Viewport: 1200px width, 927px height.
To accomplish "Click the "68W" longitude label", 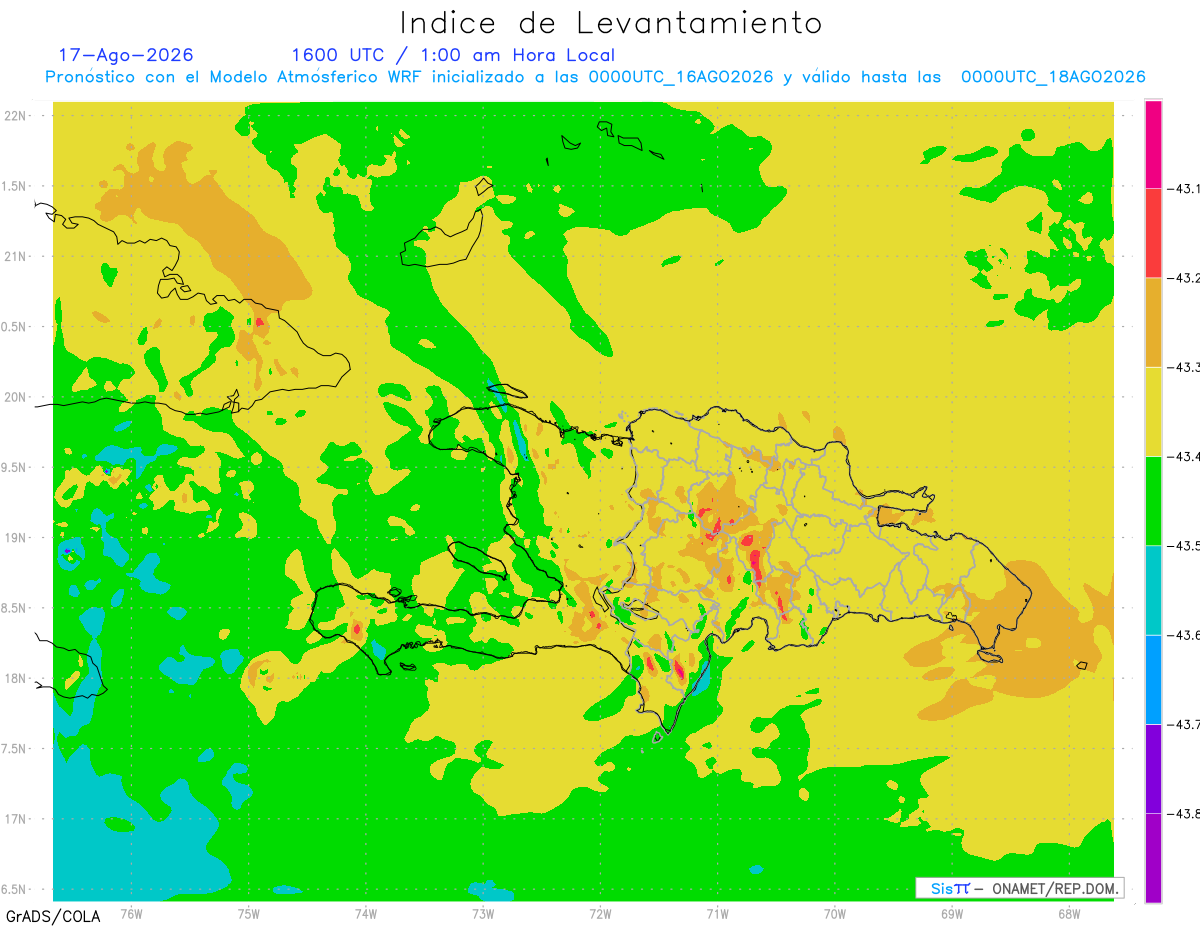I will point(1069,914).
